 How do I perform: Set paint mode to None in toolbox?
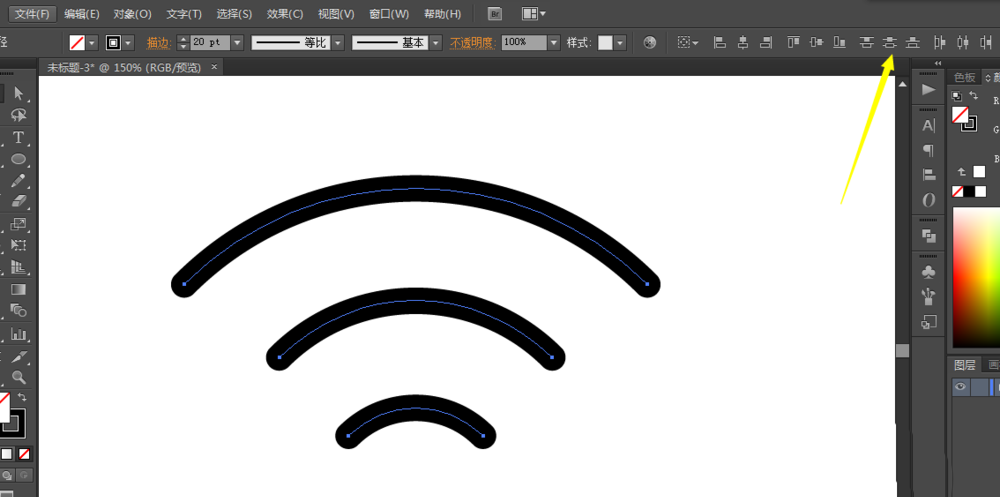click(x=24, y=454)
